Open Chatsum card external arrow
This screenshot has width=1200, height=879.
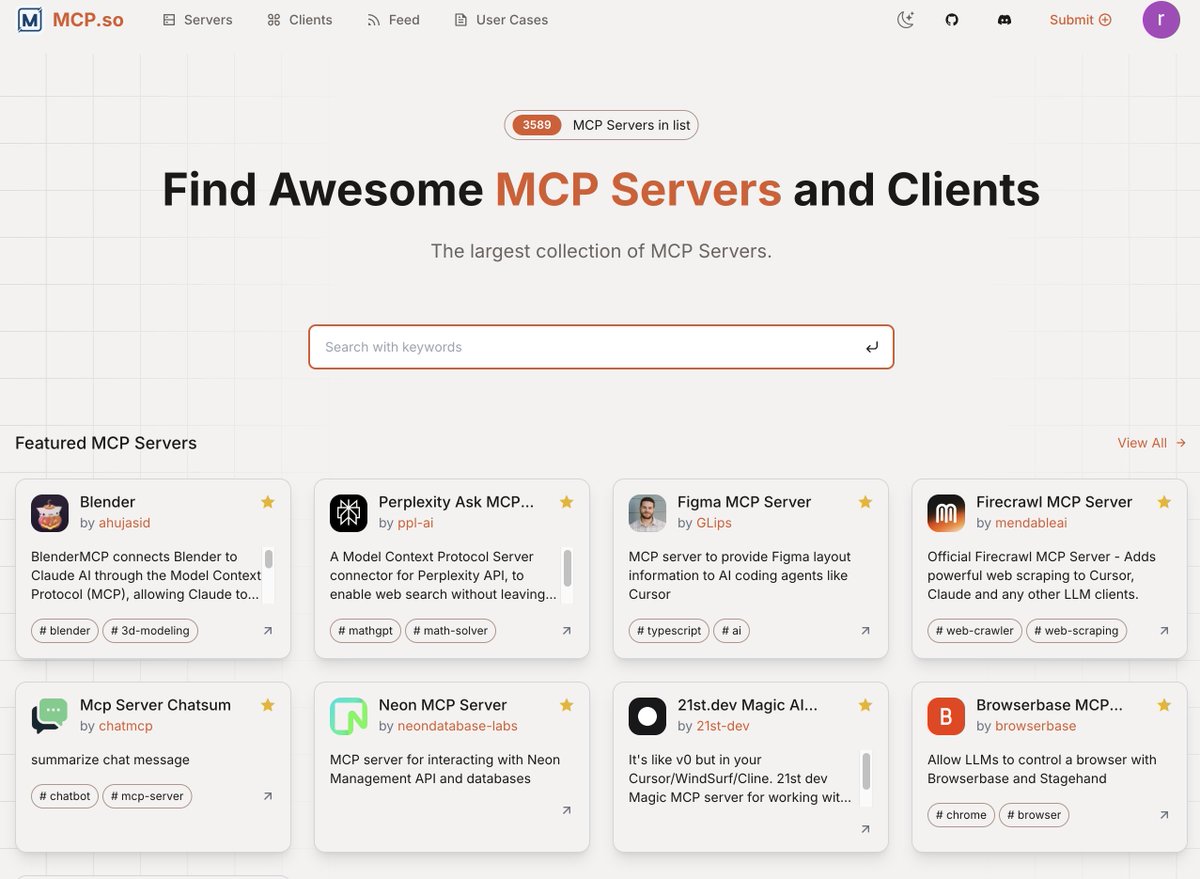coord(268,796)
